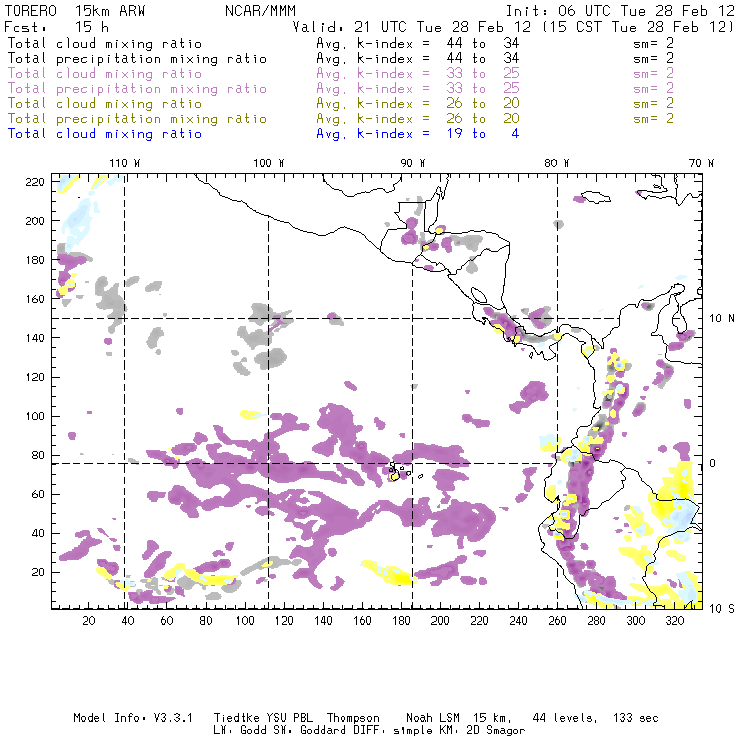Click blue "Total cloud mixing ratio" legend entry
This screenshot has width=740, height=740.
click(105, 134)
